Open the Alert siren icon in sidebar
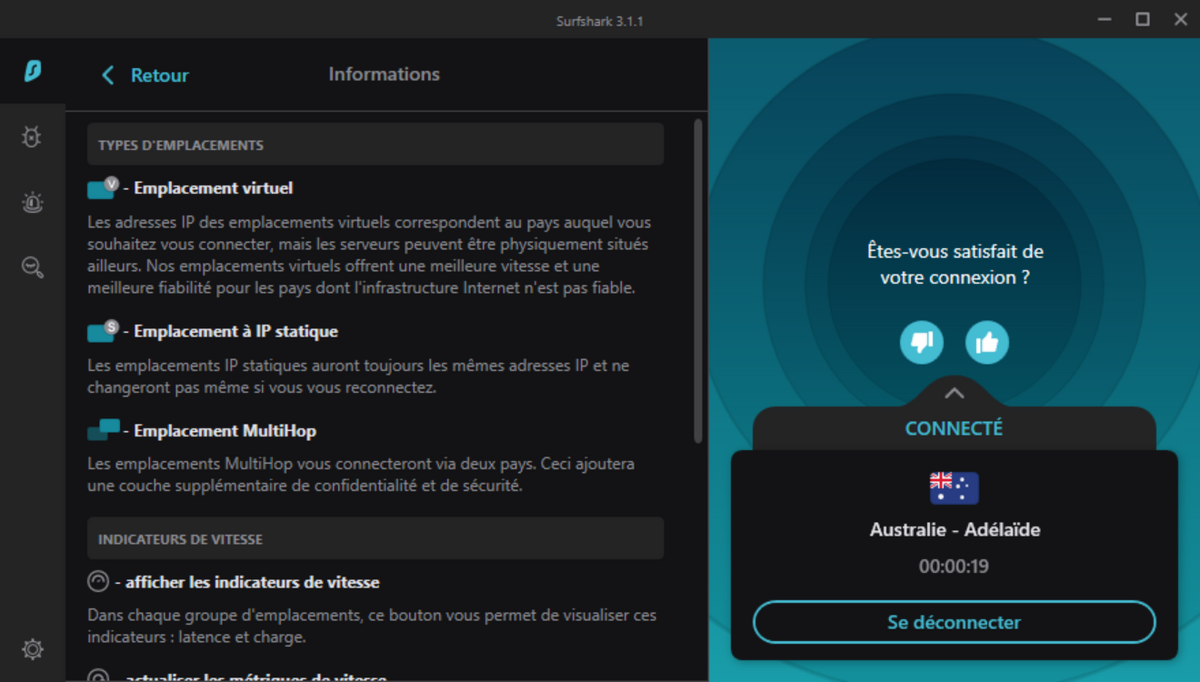Image resolution: width=1200 pixels, height=682 pixels. click(x=32, y=203)
